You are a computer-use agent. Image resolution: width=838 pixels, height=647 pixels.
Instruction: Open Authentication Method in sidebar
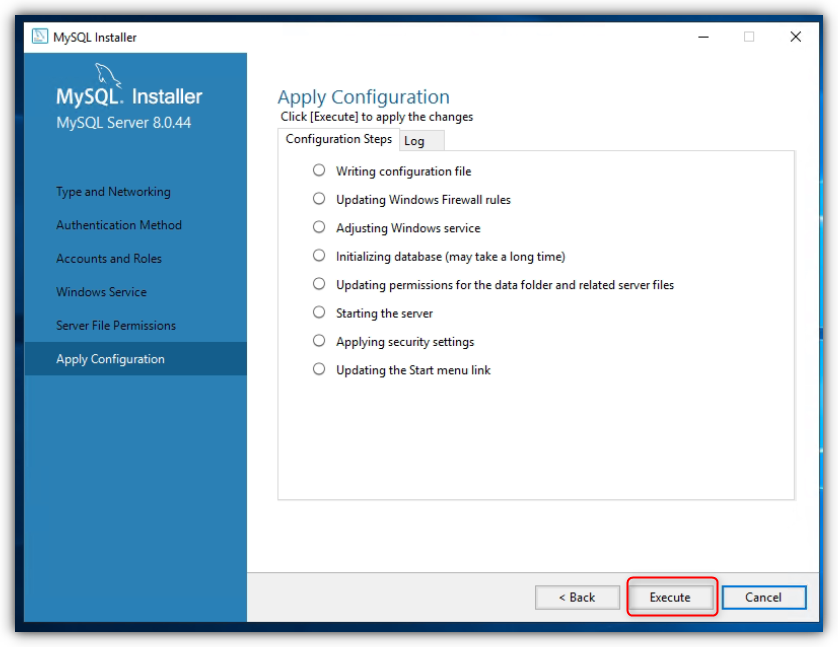click(x=119, y=225)
